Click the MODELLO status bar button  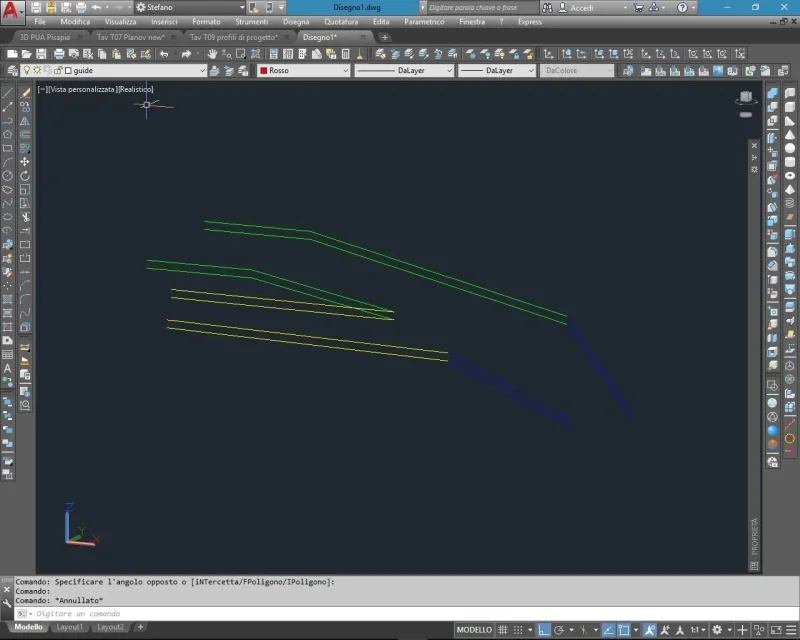(474, 630)
